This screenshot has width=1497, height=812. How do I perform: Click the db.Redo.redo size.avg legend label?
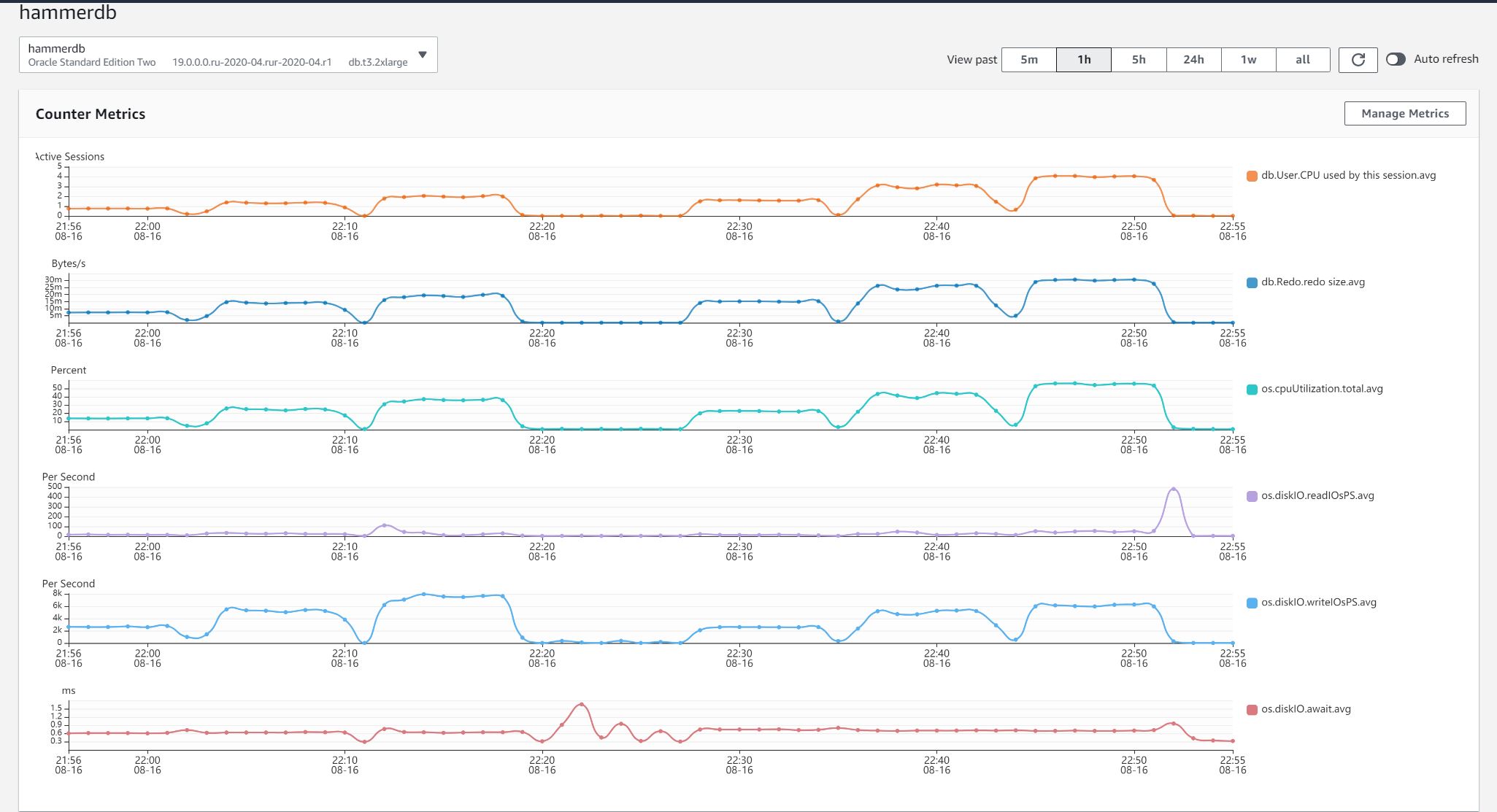coord(1312,282)
